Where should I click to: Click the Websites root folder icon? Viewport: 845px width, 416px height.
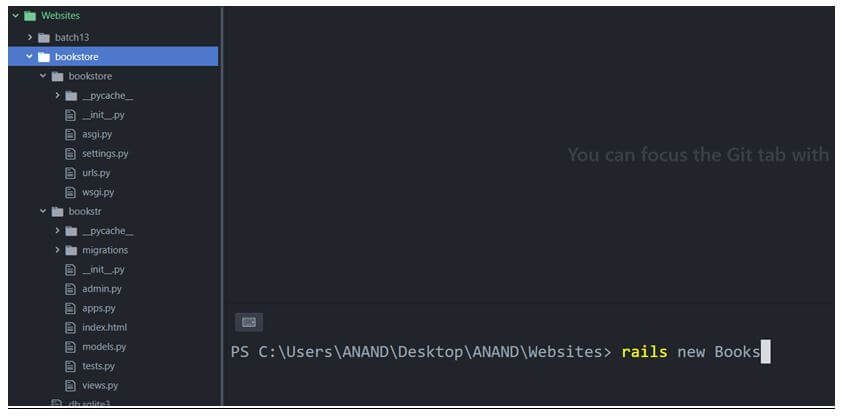pyautogui.click(x=30, y=16)
